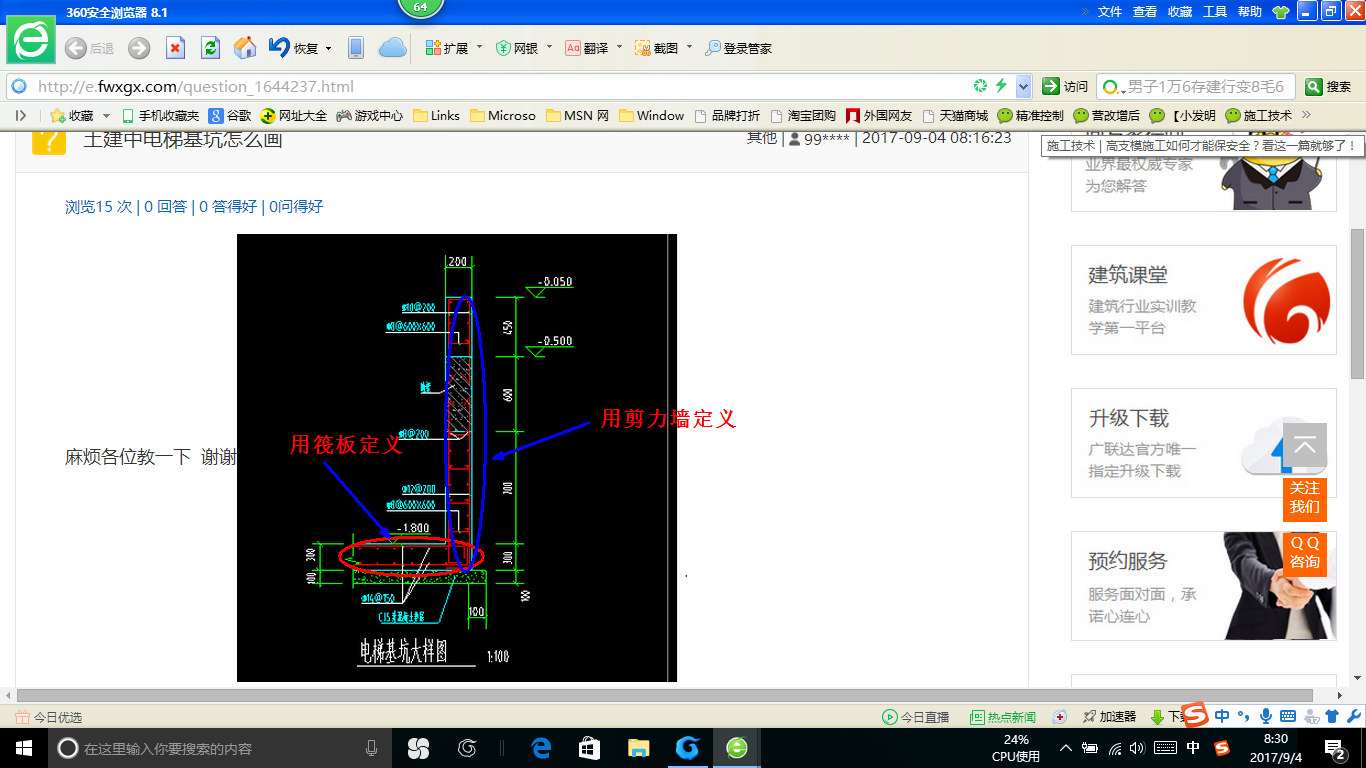Toggle the bookmarks sidebar panel icon

pos(21,116)
